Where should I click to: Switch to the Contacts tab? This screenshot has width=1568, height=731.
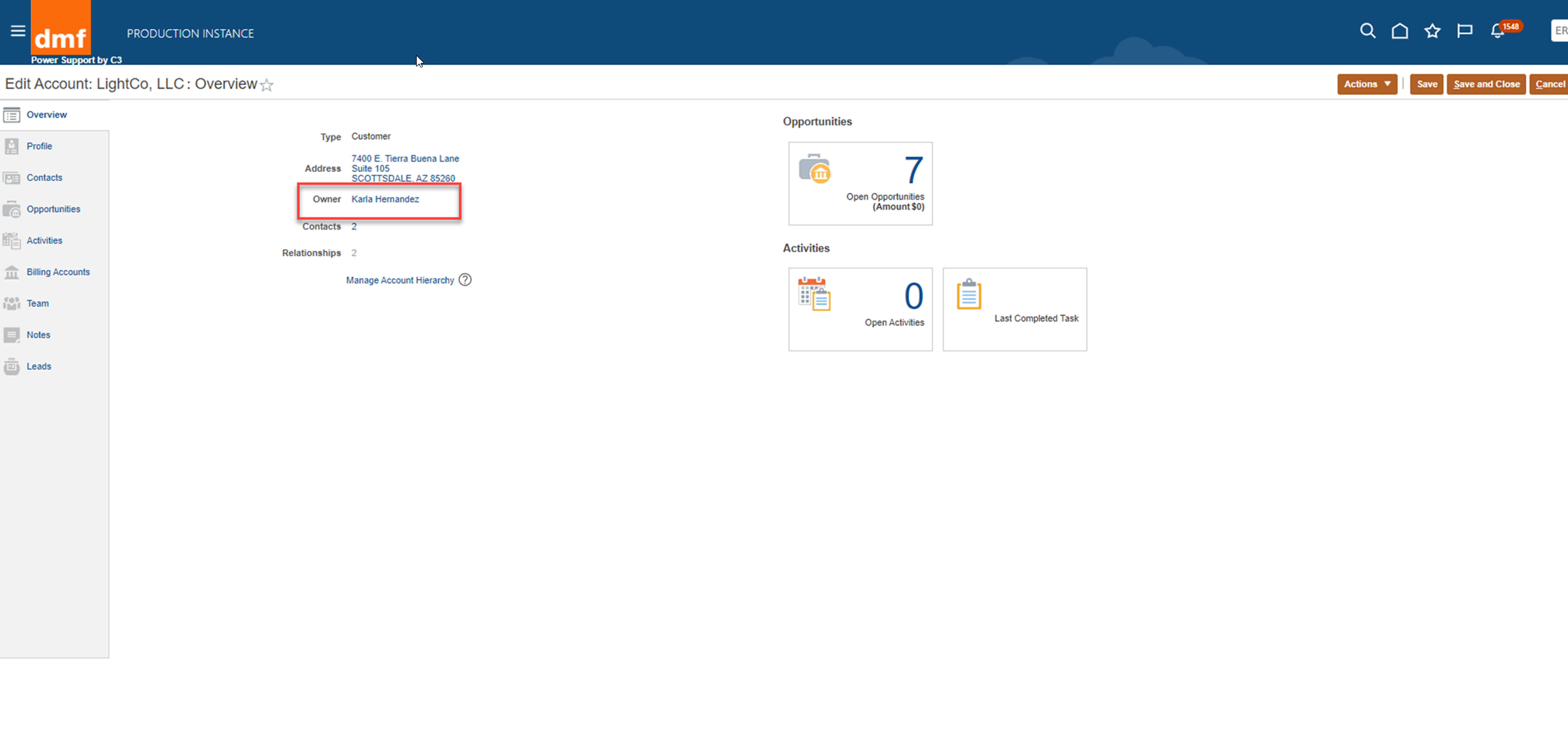[x=44, y=178]
